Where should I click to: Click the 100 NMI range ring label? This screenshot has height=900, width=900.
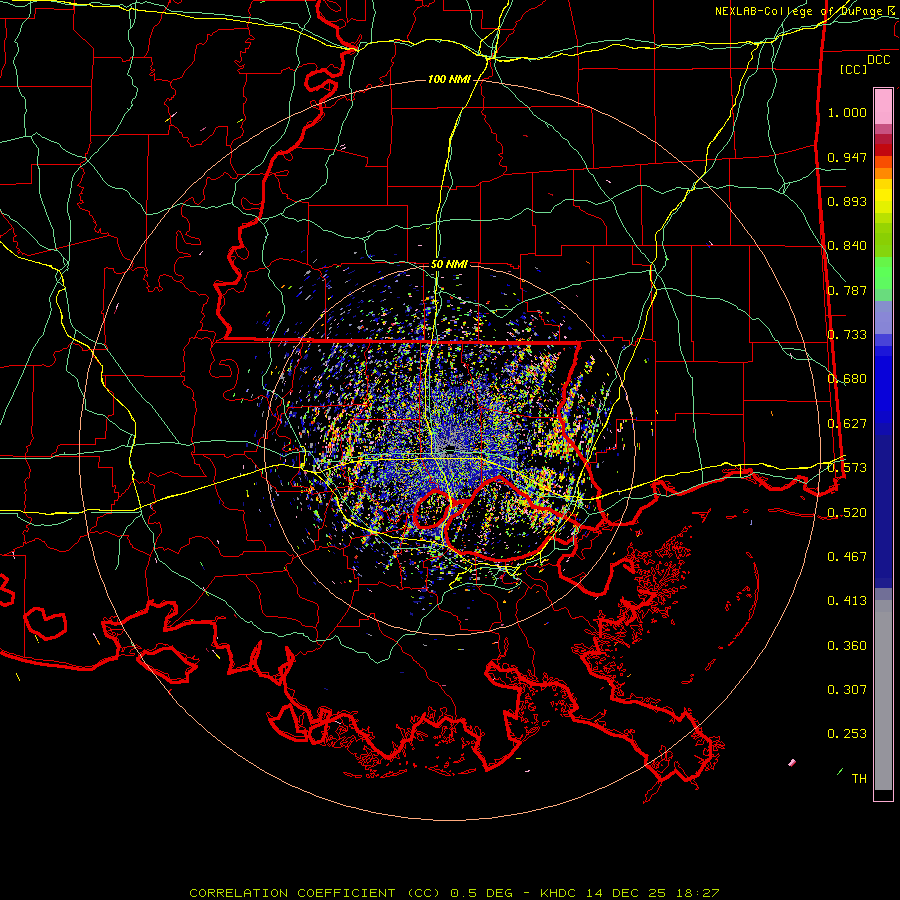[x=449, y=79]
